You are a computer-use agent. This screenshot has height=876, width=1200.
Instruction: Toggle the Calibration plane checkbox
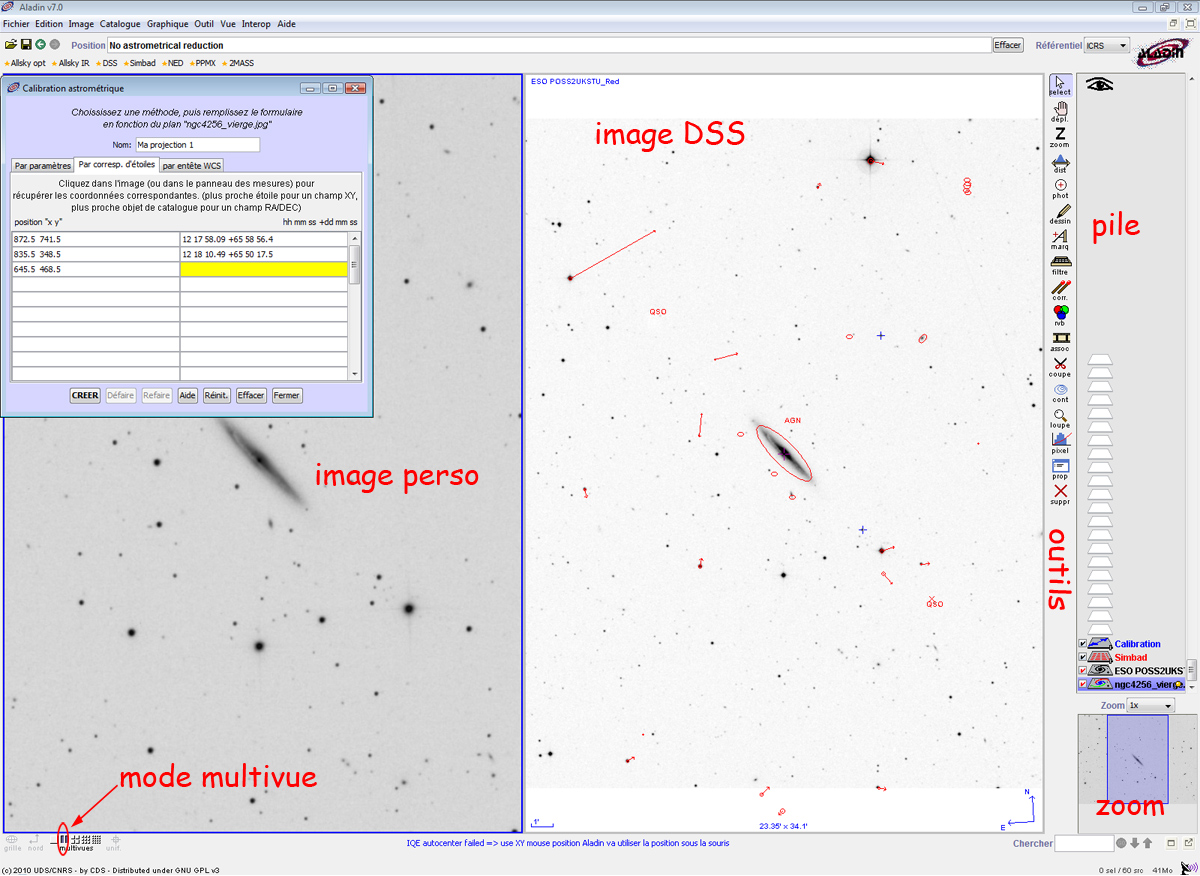coord(1082,644)
